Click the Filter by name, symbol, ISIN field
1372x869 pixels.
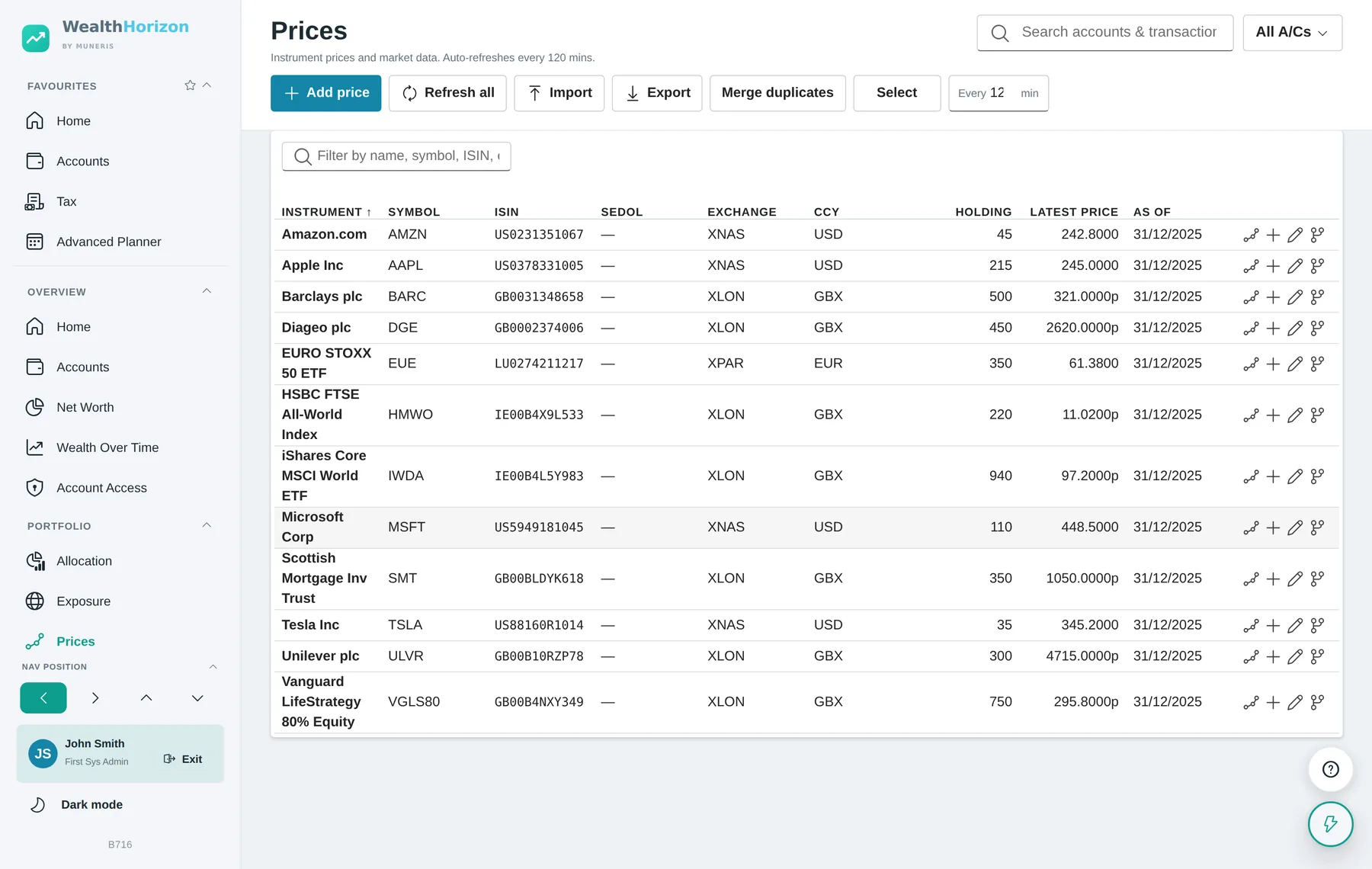(x=396, y=156)
